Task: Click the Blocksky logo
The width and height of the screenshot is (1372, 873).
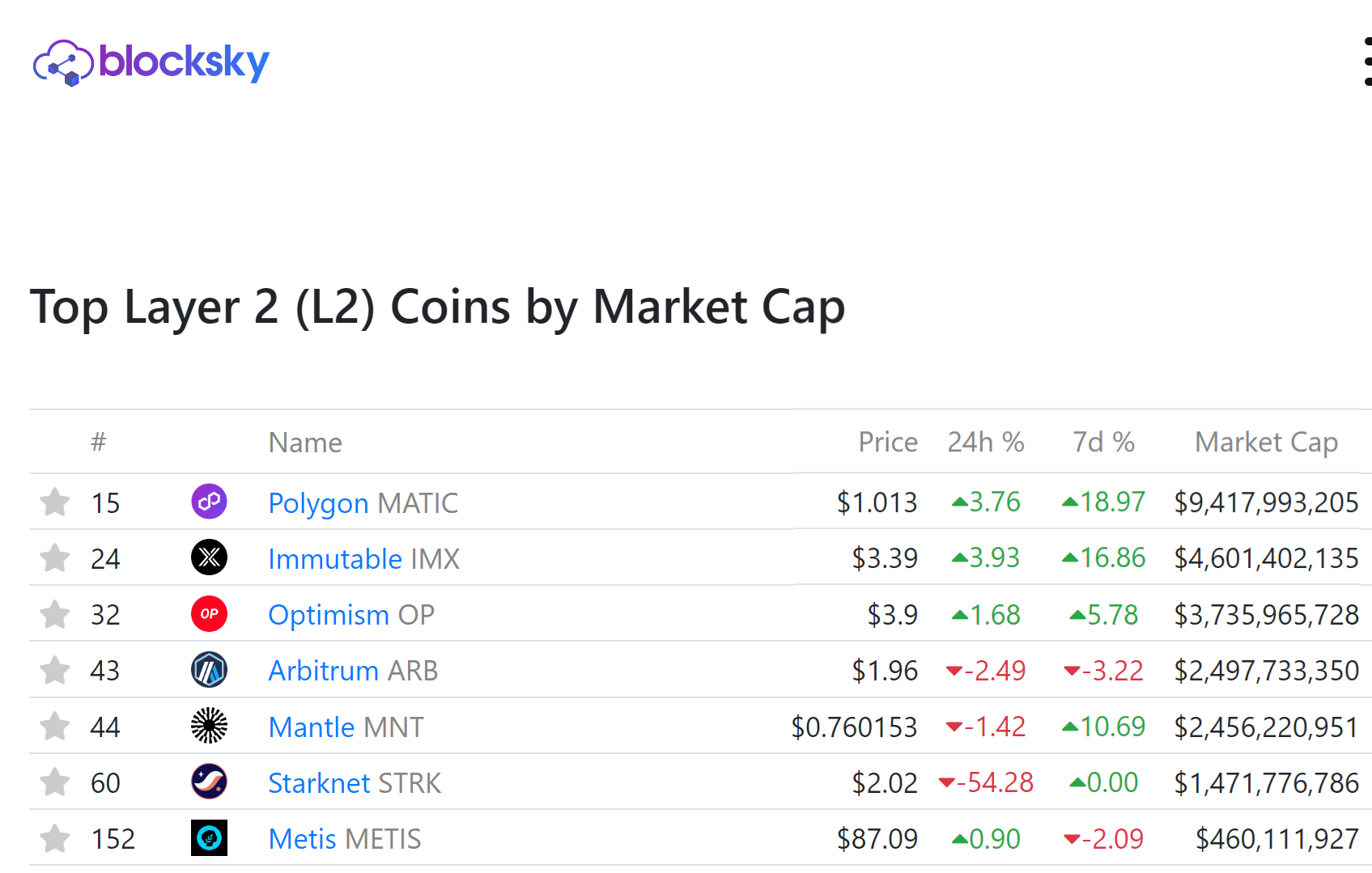Action: click(x=151, y=62)
